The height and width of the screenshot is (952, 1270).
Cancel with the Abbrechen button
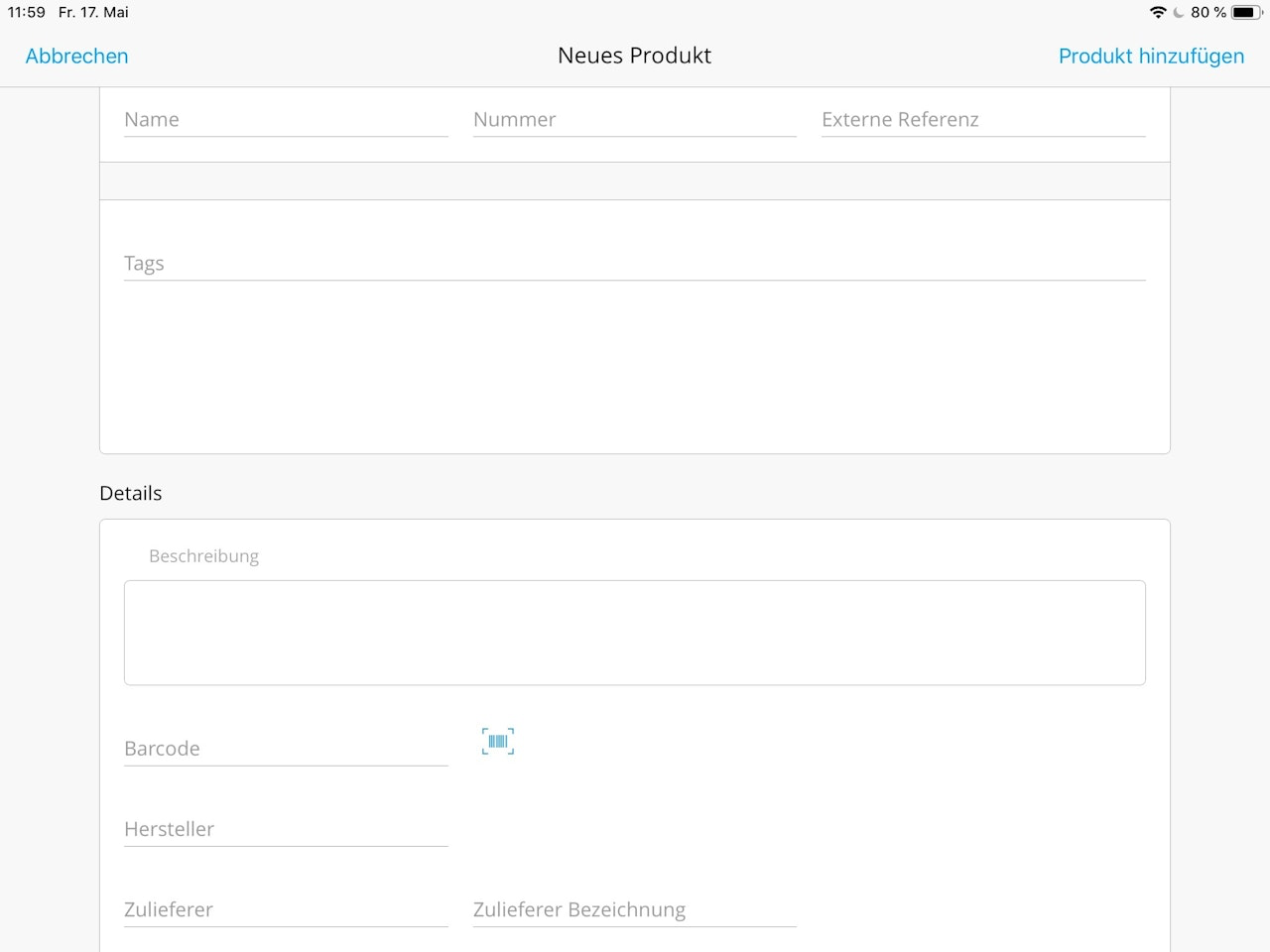click(x=76, y=56)
